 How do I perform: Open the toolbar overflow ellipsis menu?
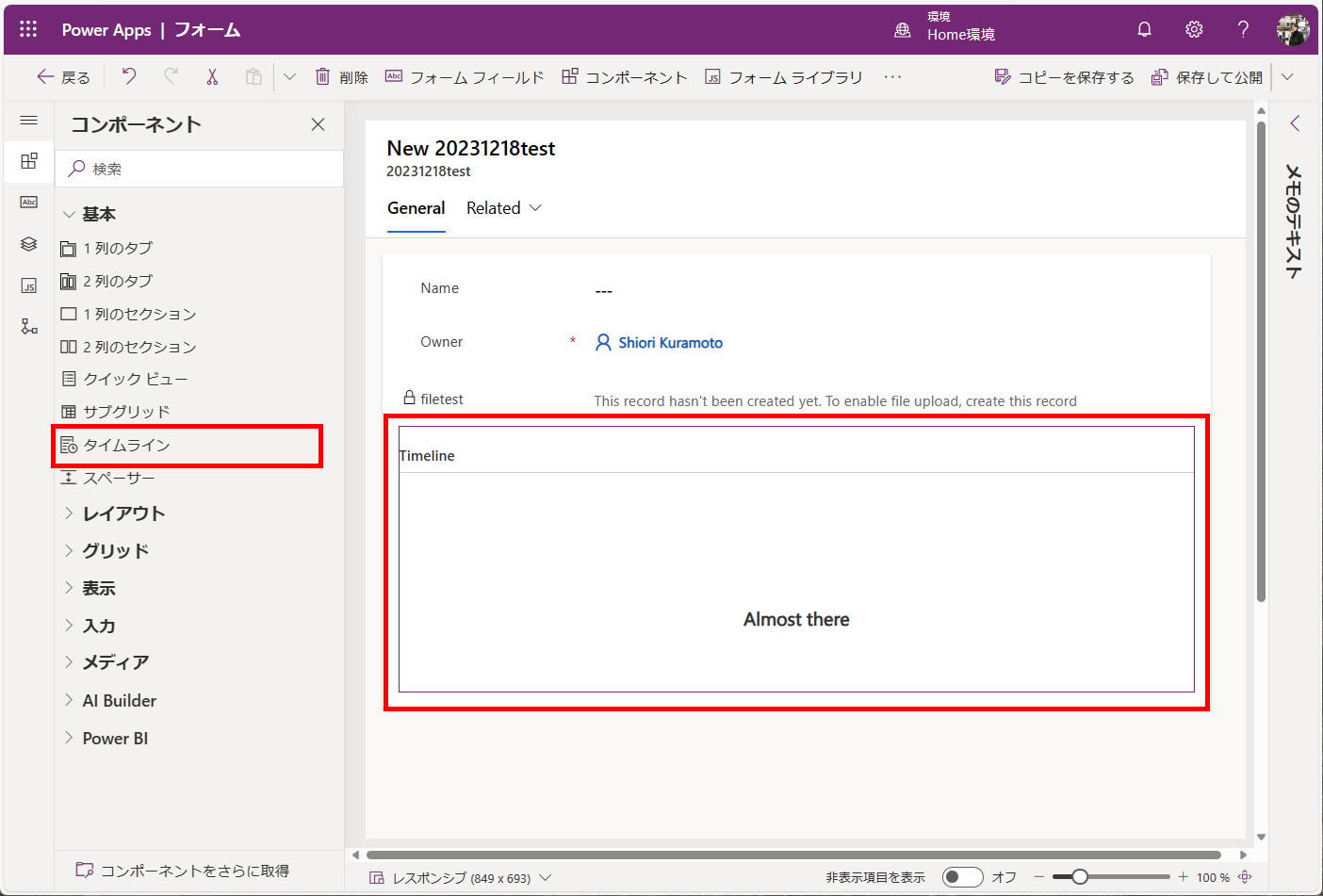tap(892, 77)
